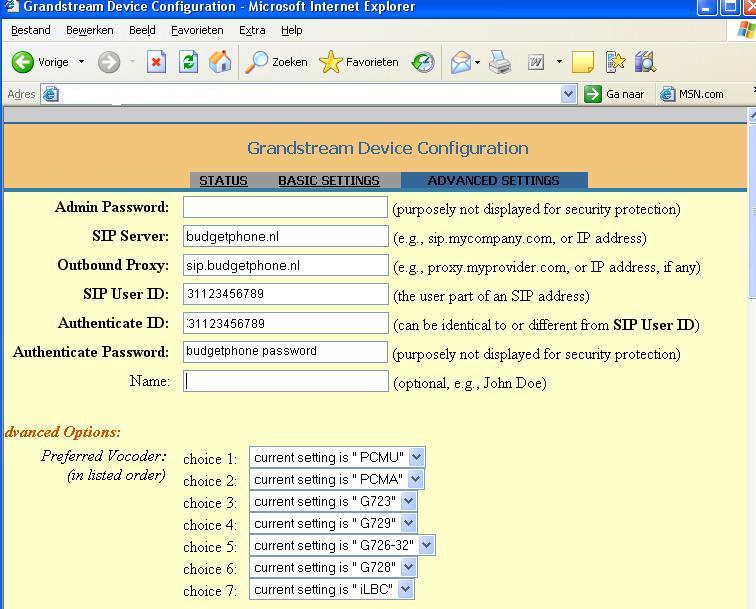756x609 pixels.
Task: Click the Admin Password field
Action: (285, 207)
